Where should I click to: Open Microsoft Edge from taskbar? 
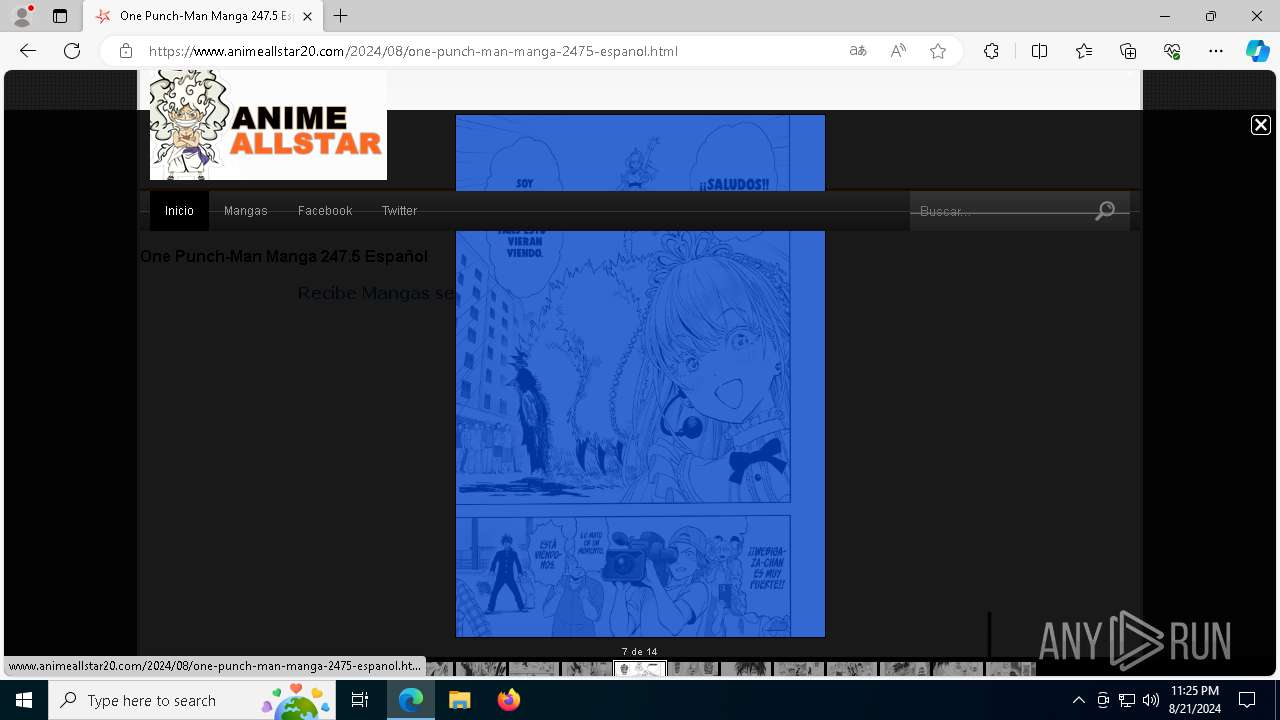pyautogui.click(x=411, y=700)
